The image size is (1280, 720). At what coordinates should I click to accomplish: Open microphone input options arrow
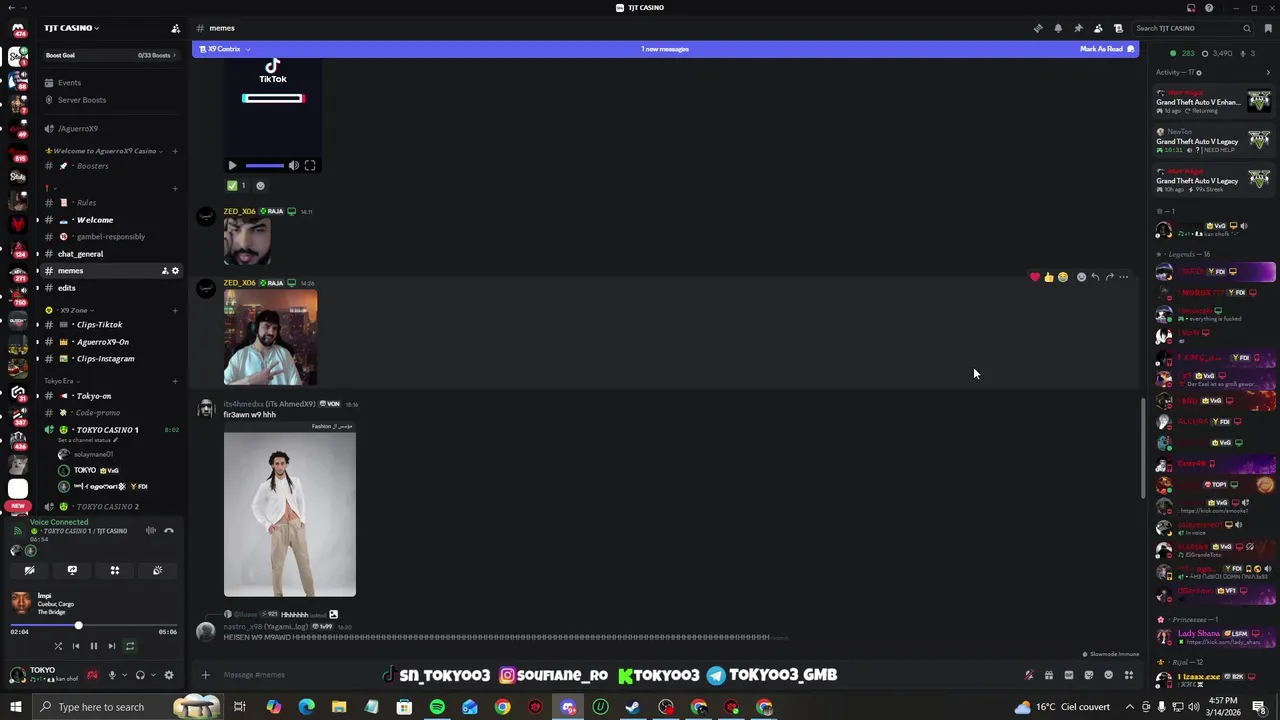tap(124, 676)
